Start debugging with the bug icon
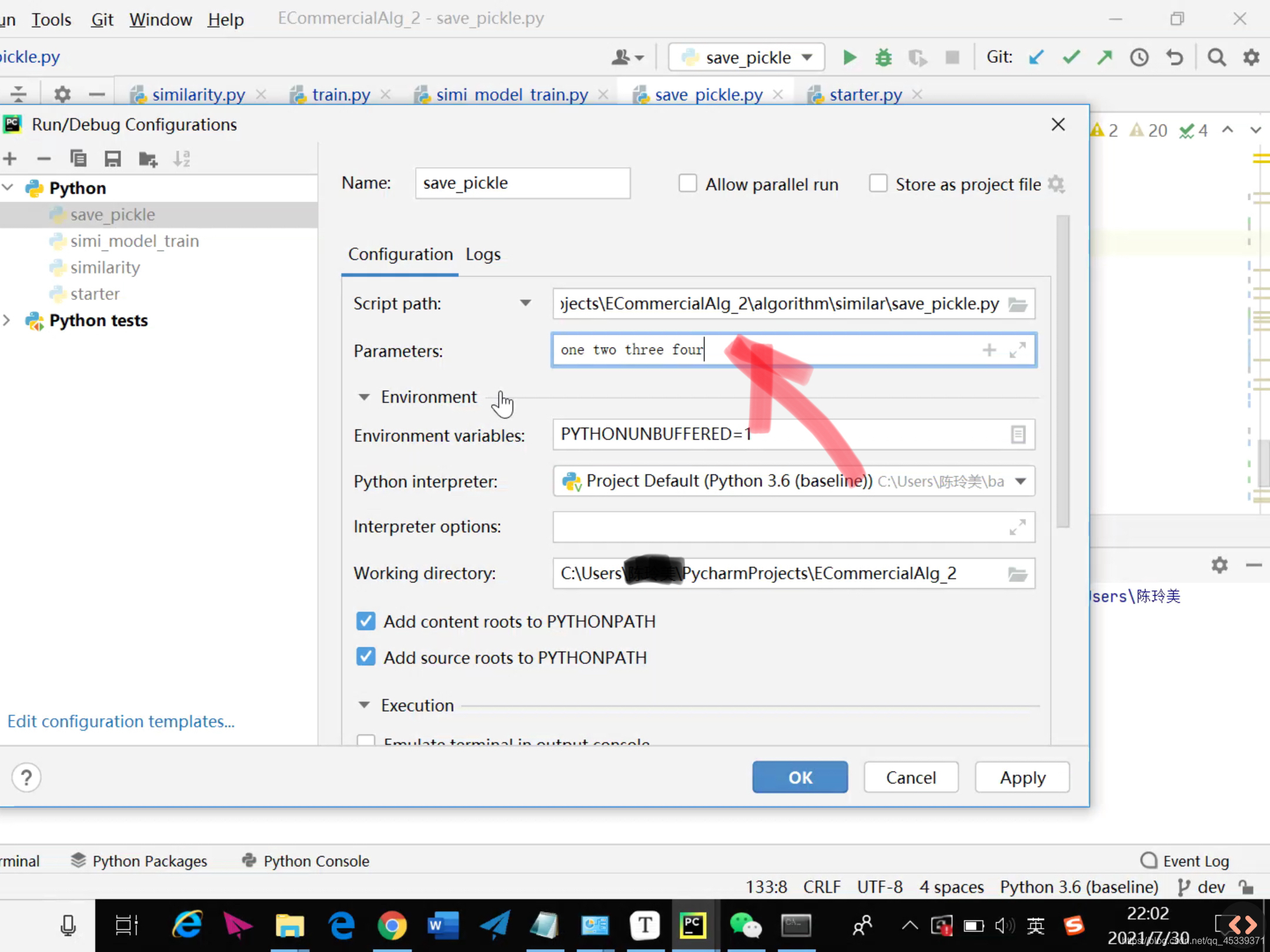The image size is (1270, 952). coord(883,57)
